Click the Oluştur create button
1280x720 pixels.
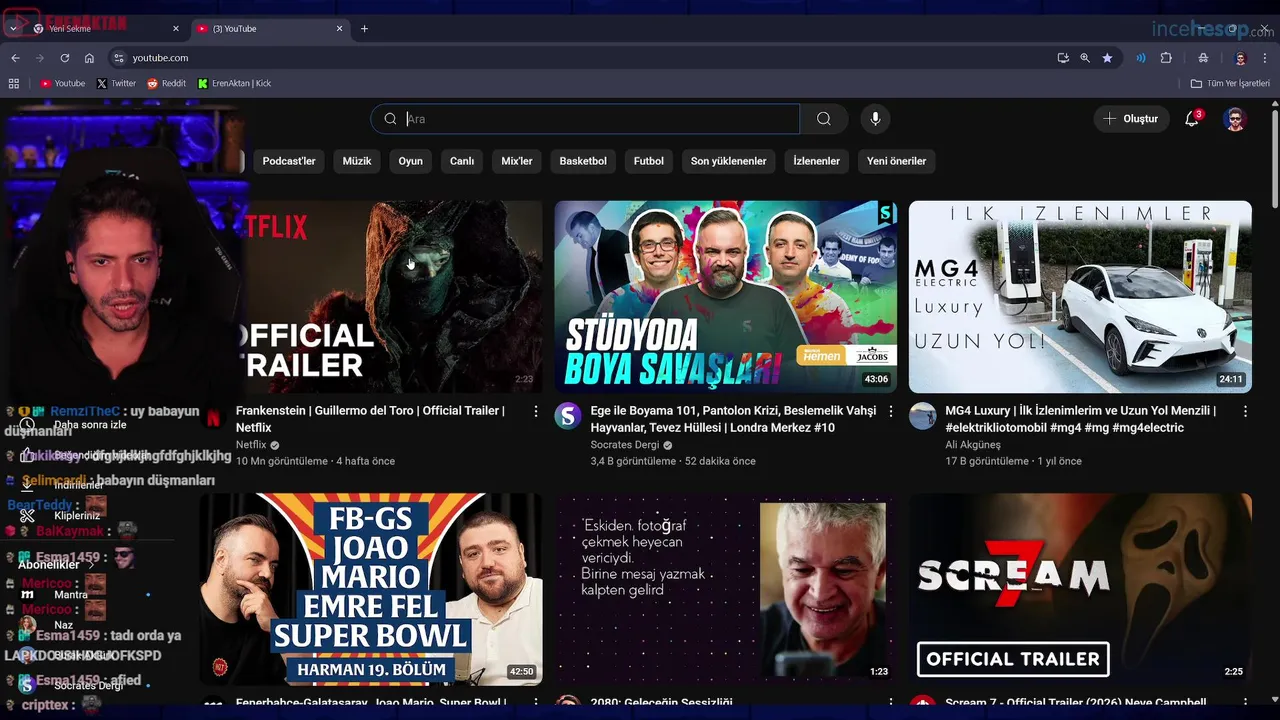(x=1131, y=119)
